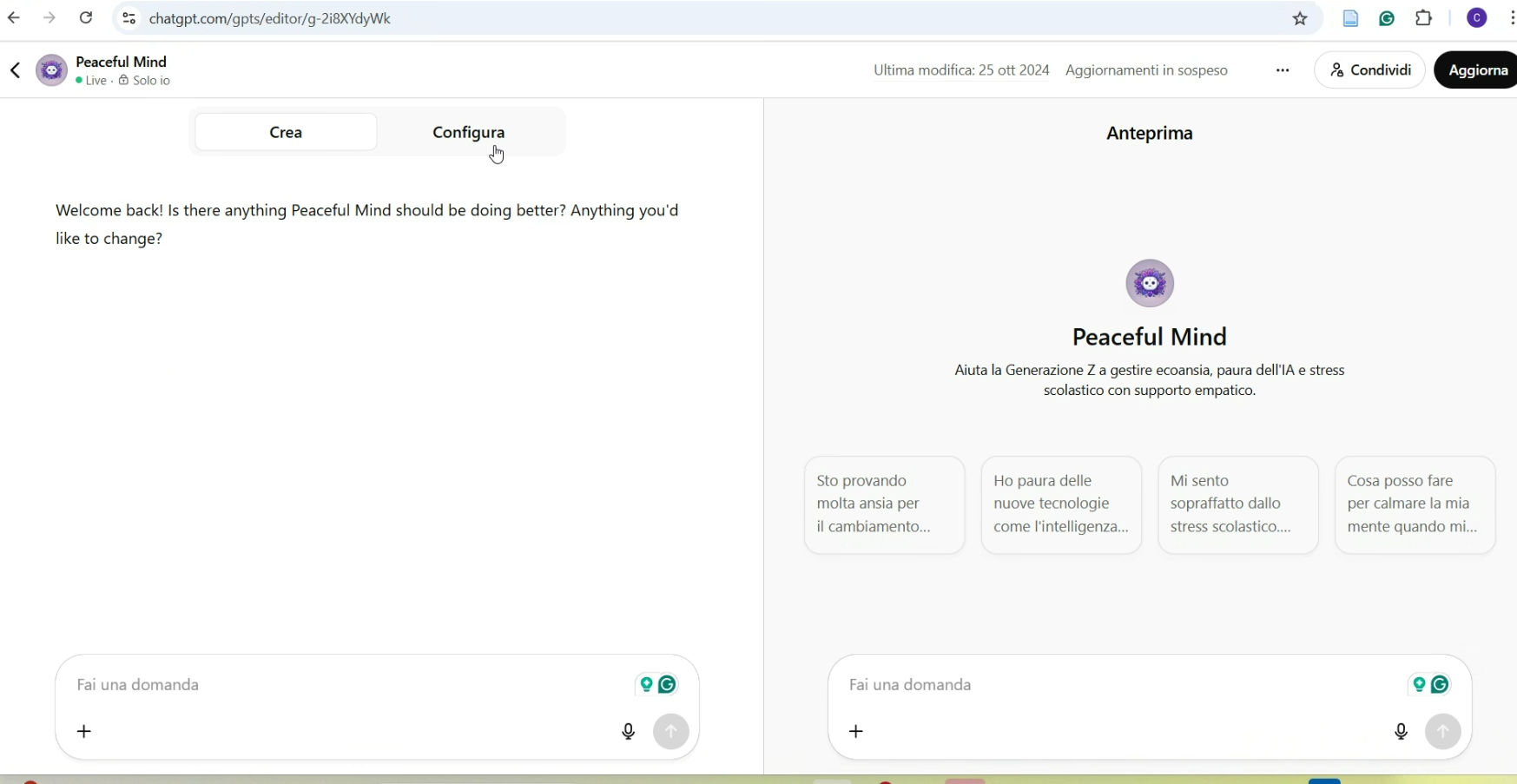Click the 'Live · Solo io' status
The width and height of the screenshot is (1517, 784).
(122, 81)
